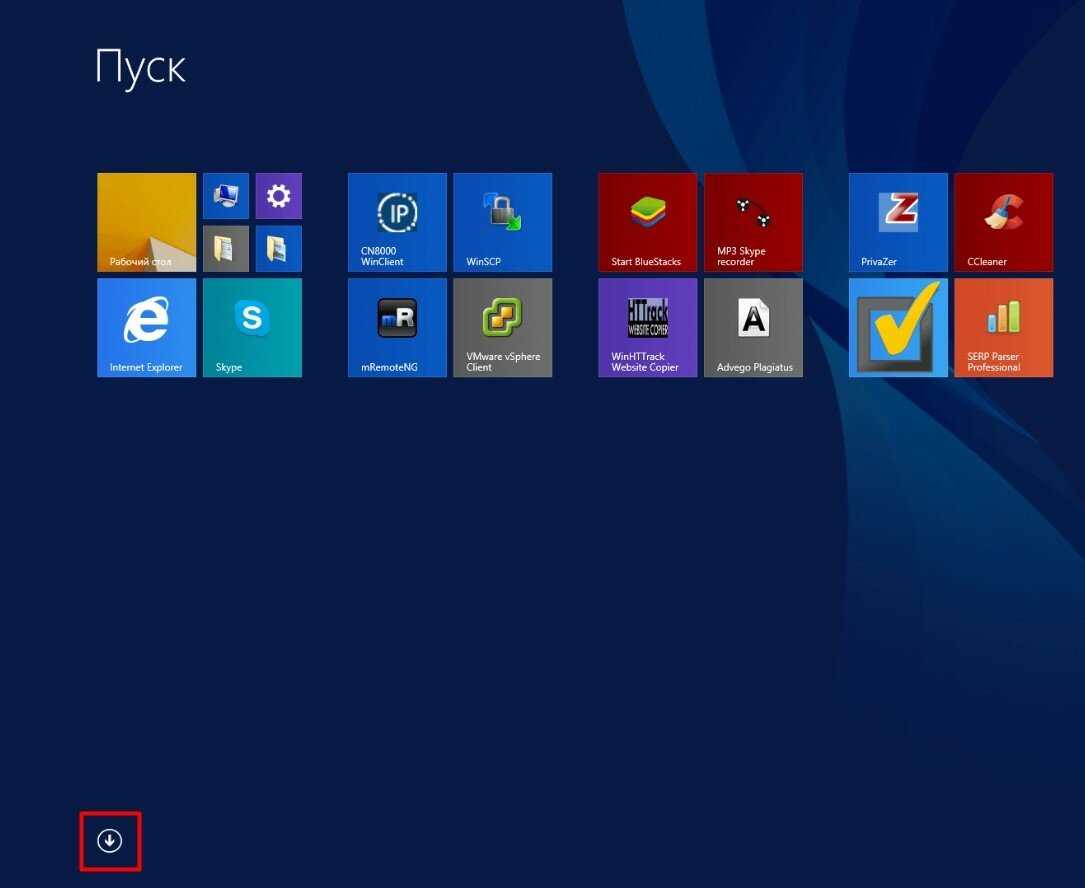Launch the Skype tile
This screenshot has height=888, width=1085.
pos(253,327)
